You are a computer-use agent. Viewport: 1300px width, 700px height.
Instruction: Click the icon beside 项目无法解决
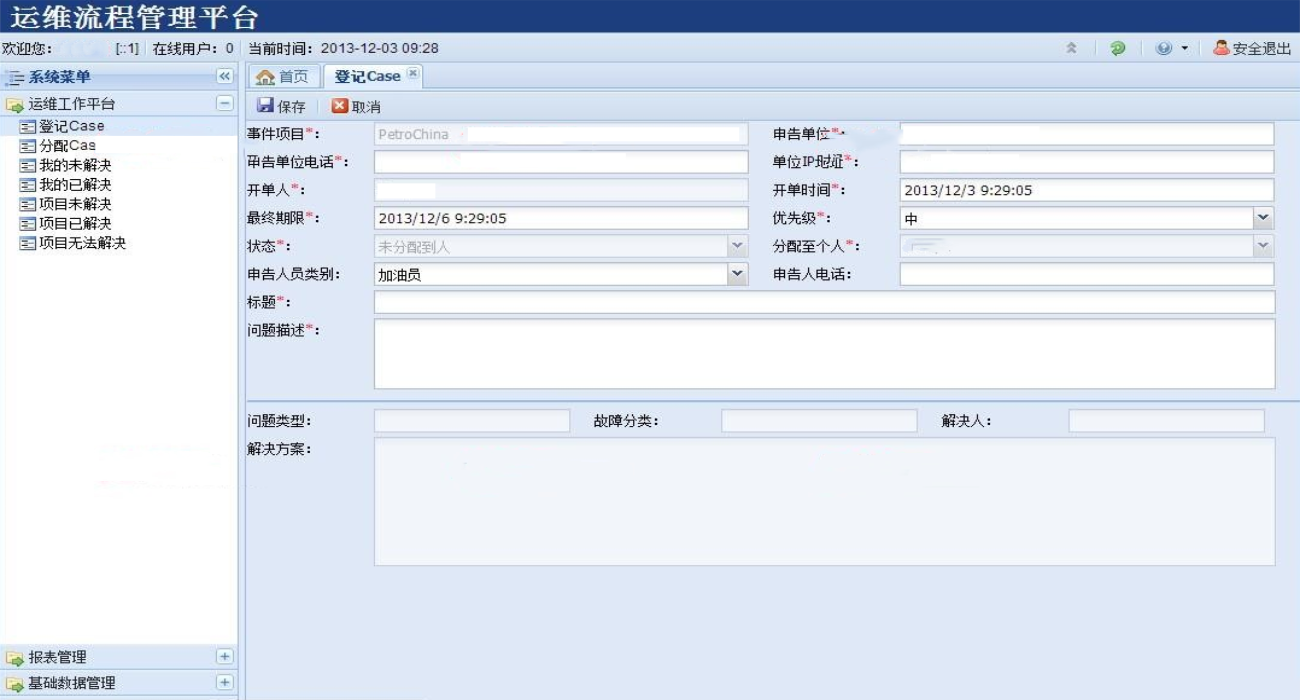(x=28, y=243)
